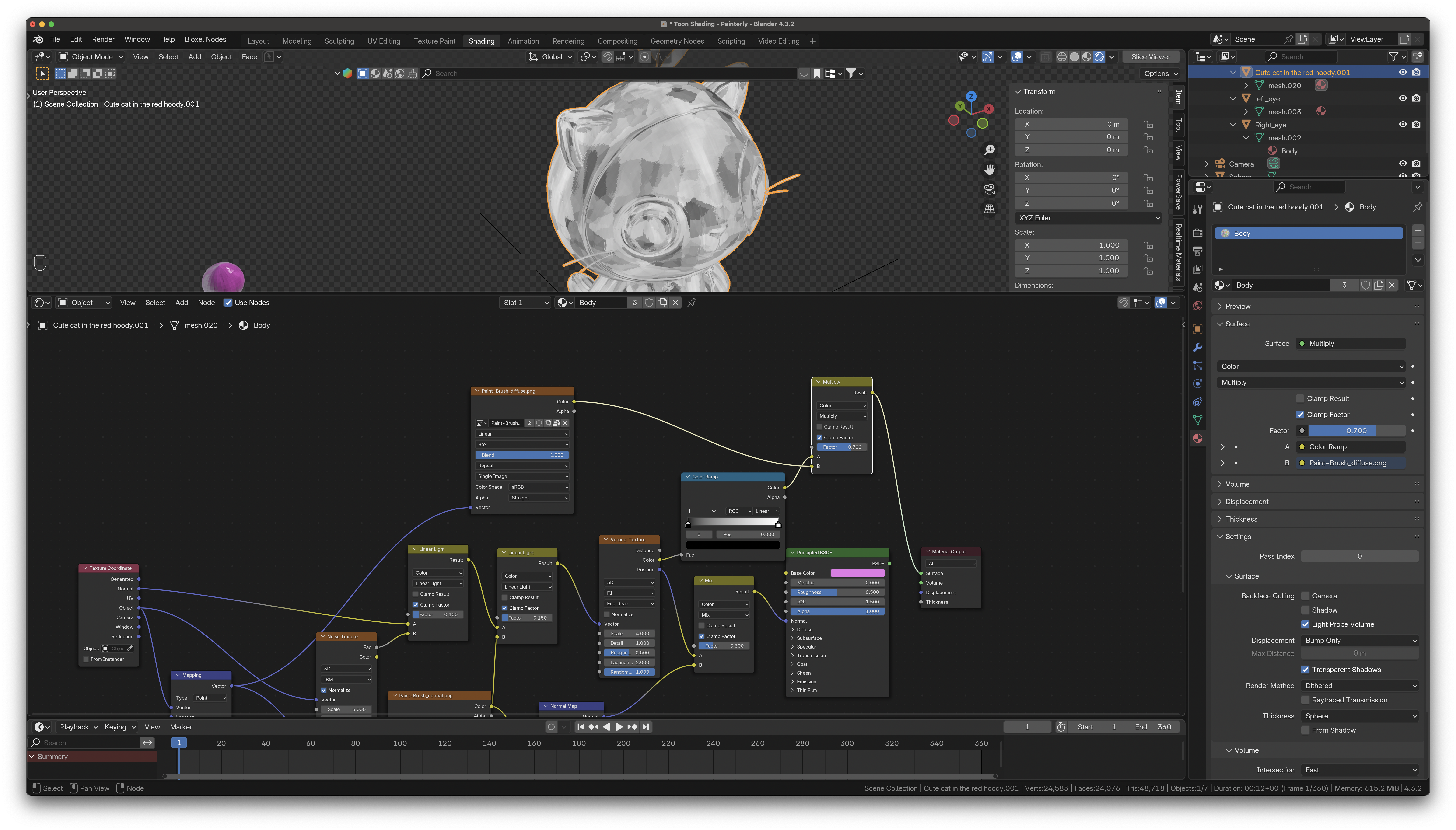Open the Bioxel Nodes menu
This screenshot has height=830, width=1456.
(205, 39)
